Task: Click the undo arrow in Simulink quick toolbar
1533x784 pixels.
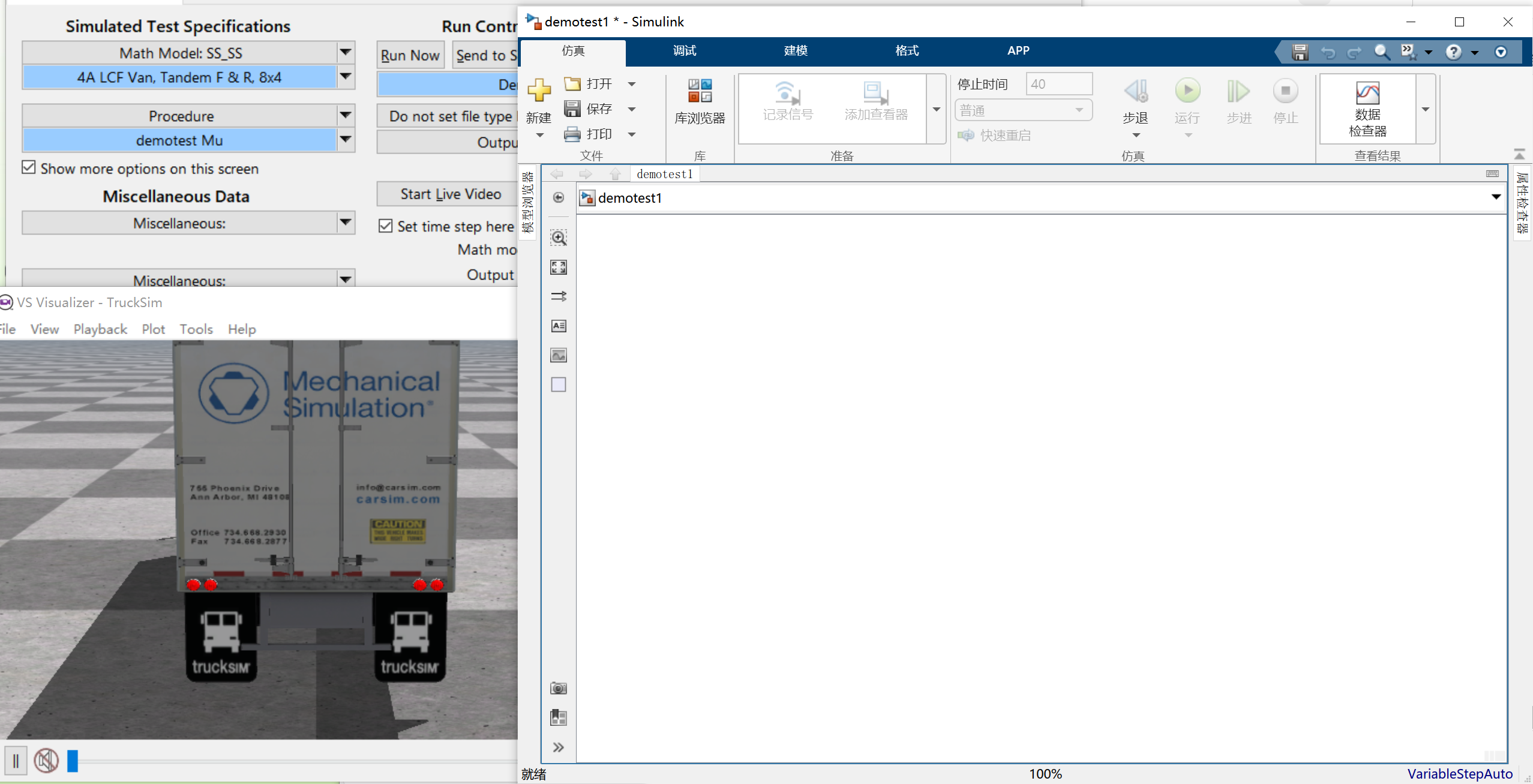Action: (x=1328, y=53)
